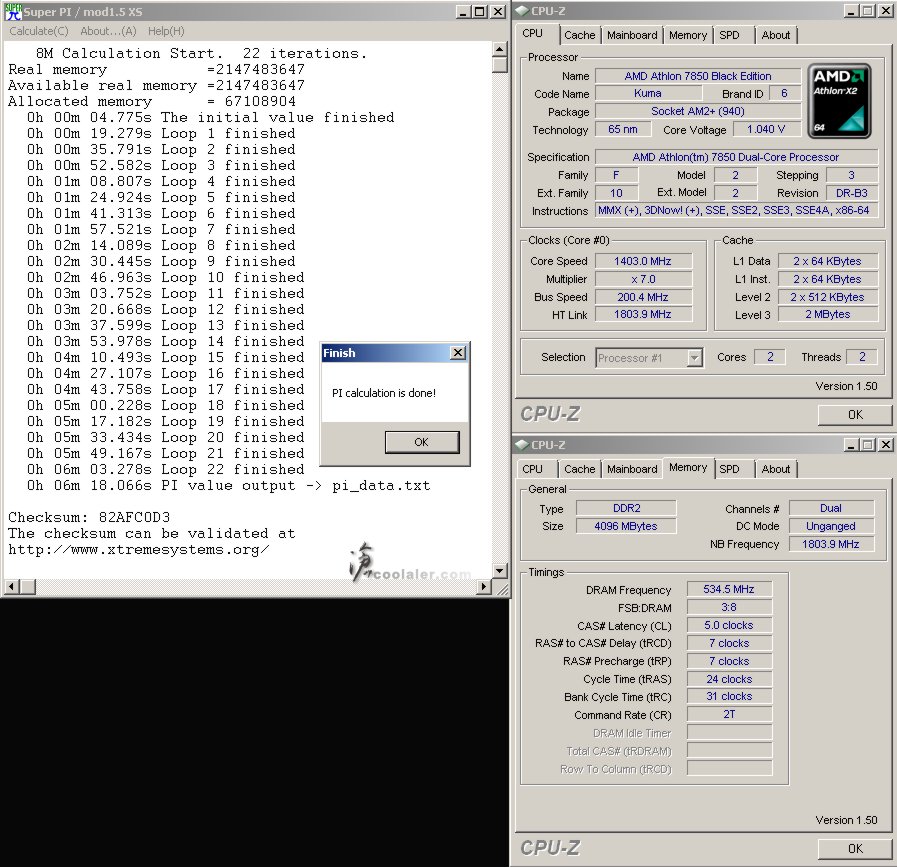
Task: Close the Super PI window
Action: [498, 11]
